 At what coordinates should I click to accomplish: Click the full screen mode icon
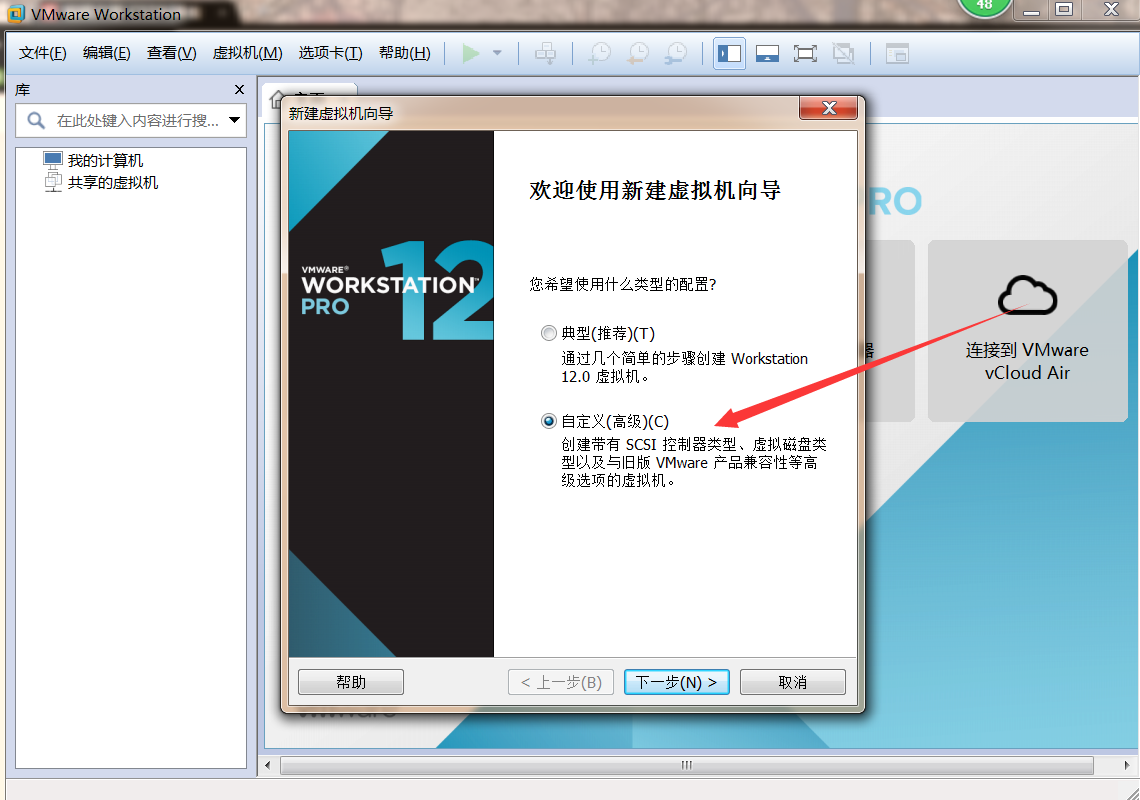coord(805,54)
